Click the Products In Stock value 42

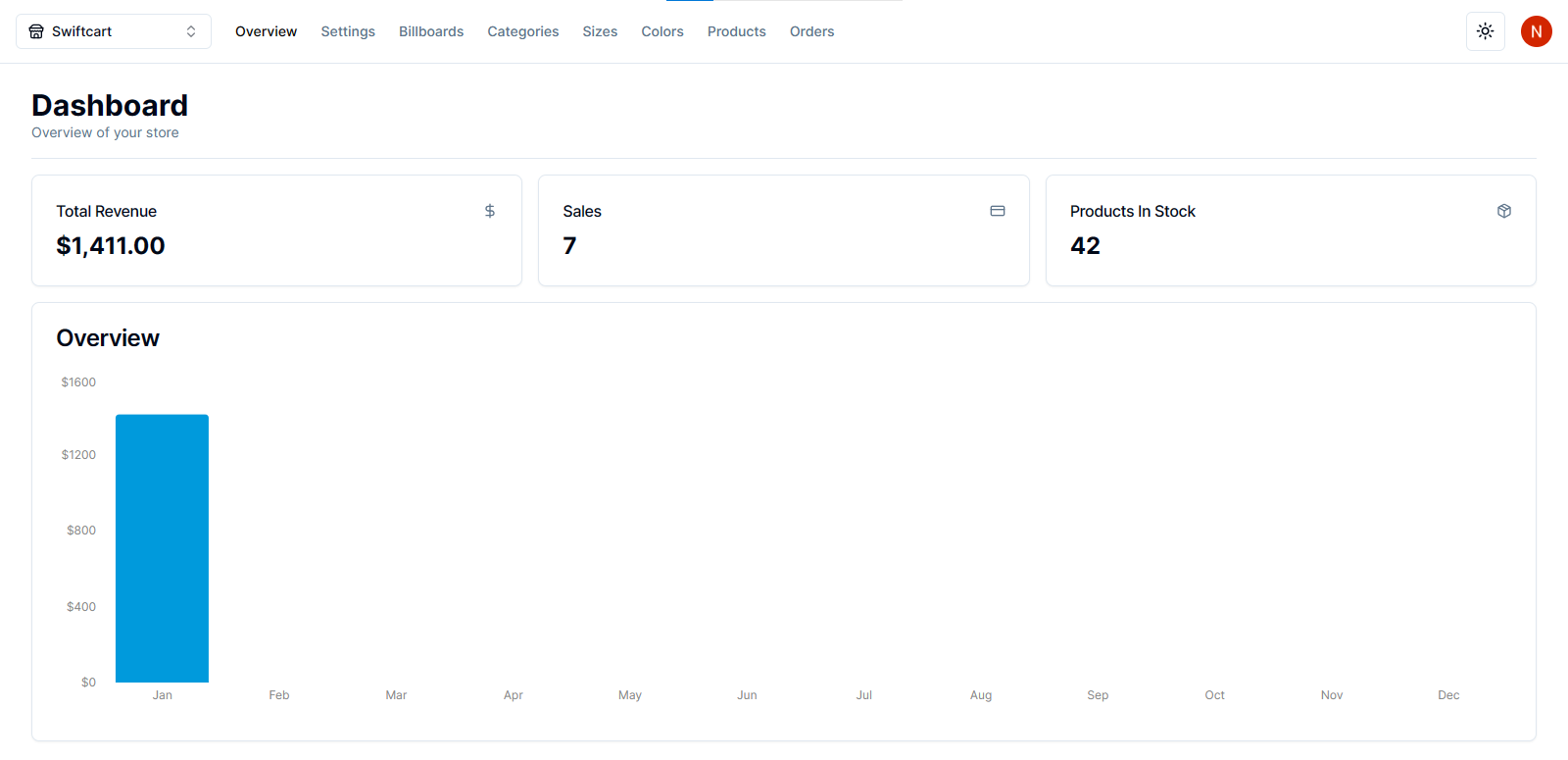1085,246
